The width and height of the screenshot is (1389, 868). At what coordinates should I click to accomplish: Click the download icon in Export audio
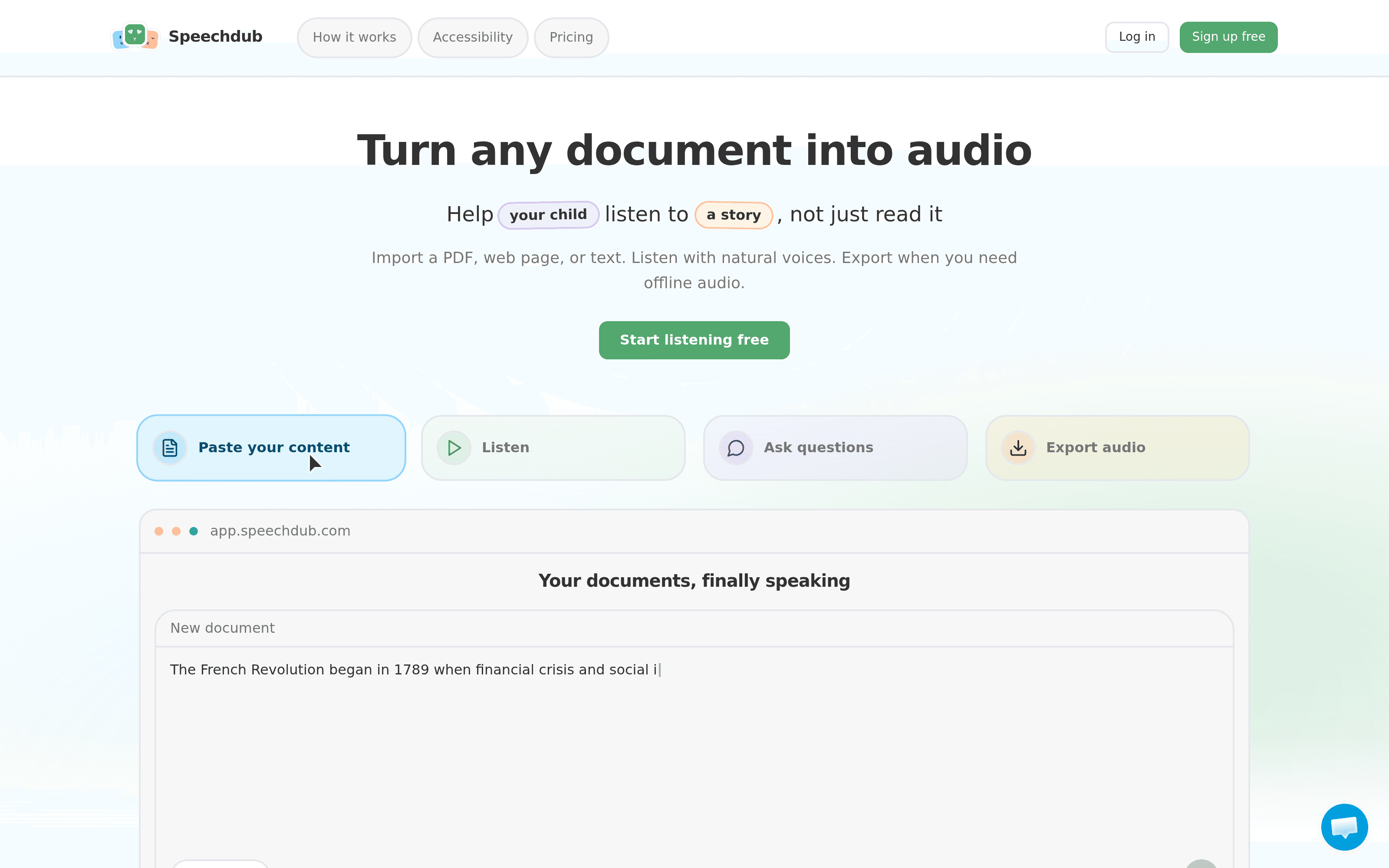[1018, 448]
